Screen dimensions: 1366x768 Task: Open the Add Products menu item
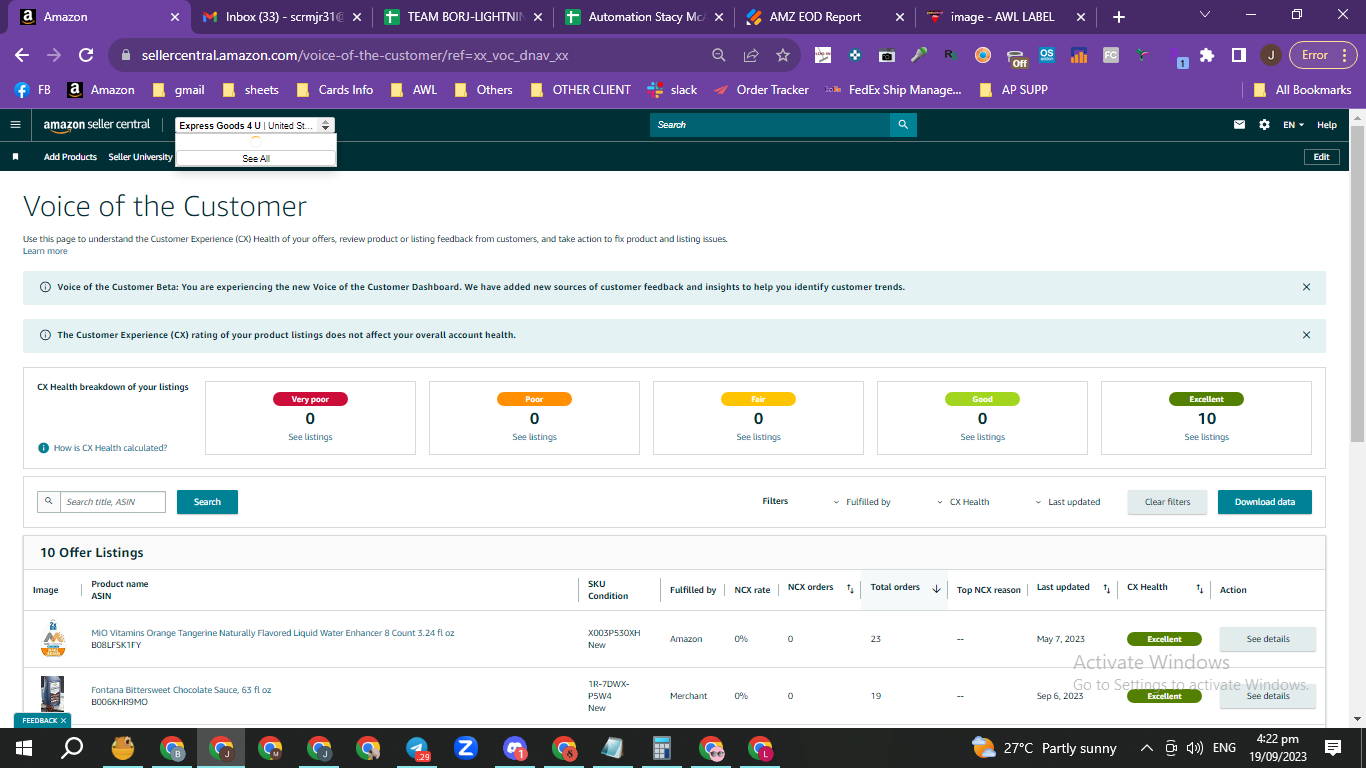(x=70, y=157)
